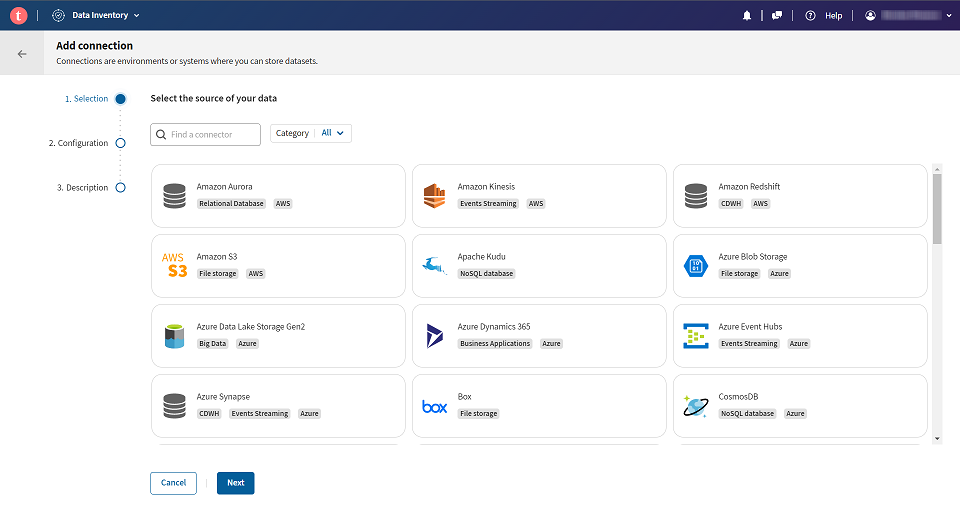Expand the user account menu
This screenshot has width=960, height=506.
(x=907, y=16)
